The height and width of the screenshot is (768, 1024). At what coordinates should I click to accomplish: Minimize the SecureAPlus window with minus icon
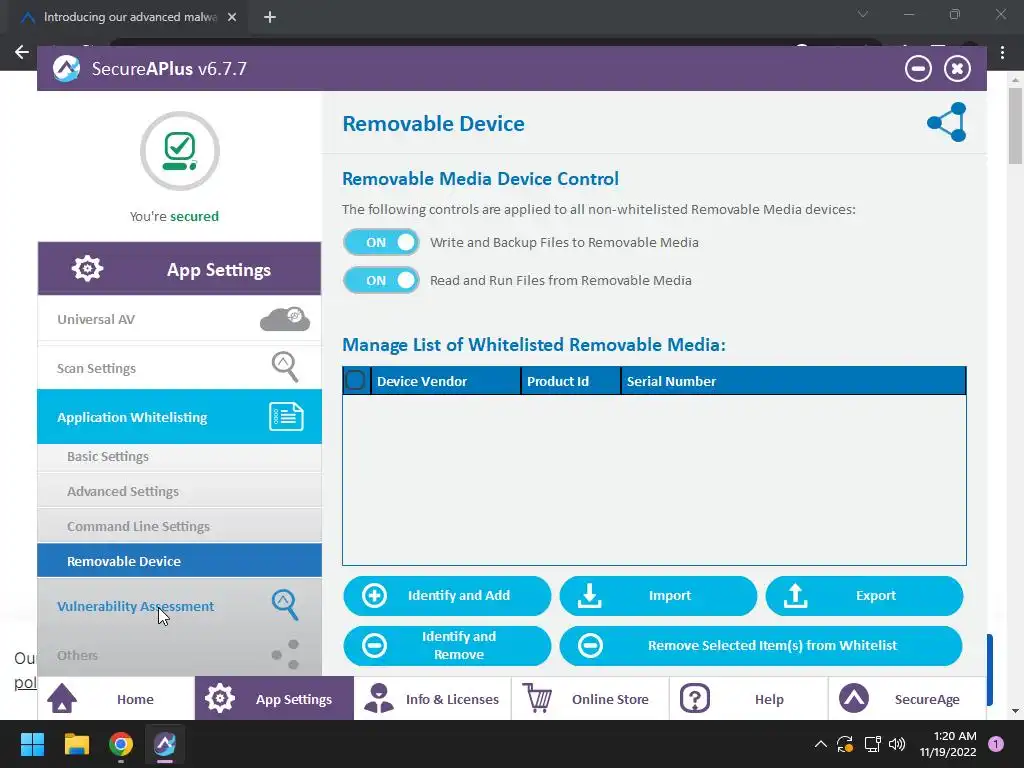pyautogui.click(x=918, y=69)
